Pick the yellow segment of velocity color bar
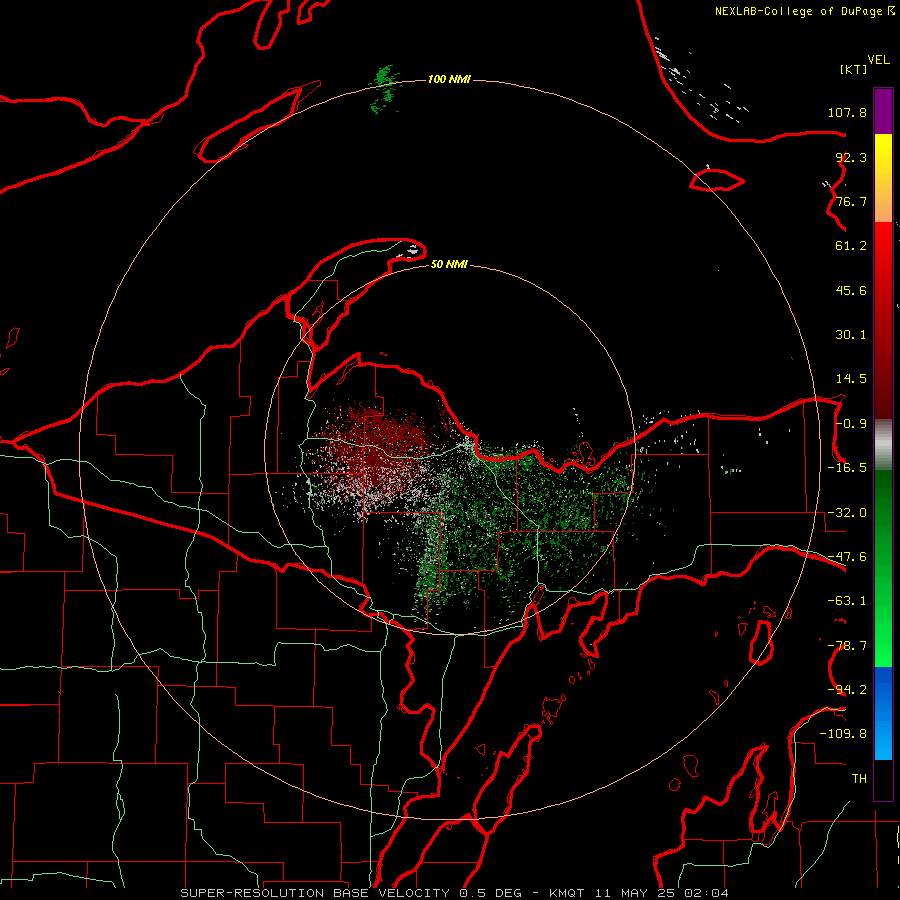The width and height of the screenshot is (900, 900). coord(883,152)
